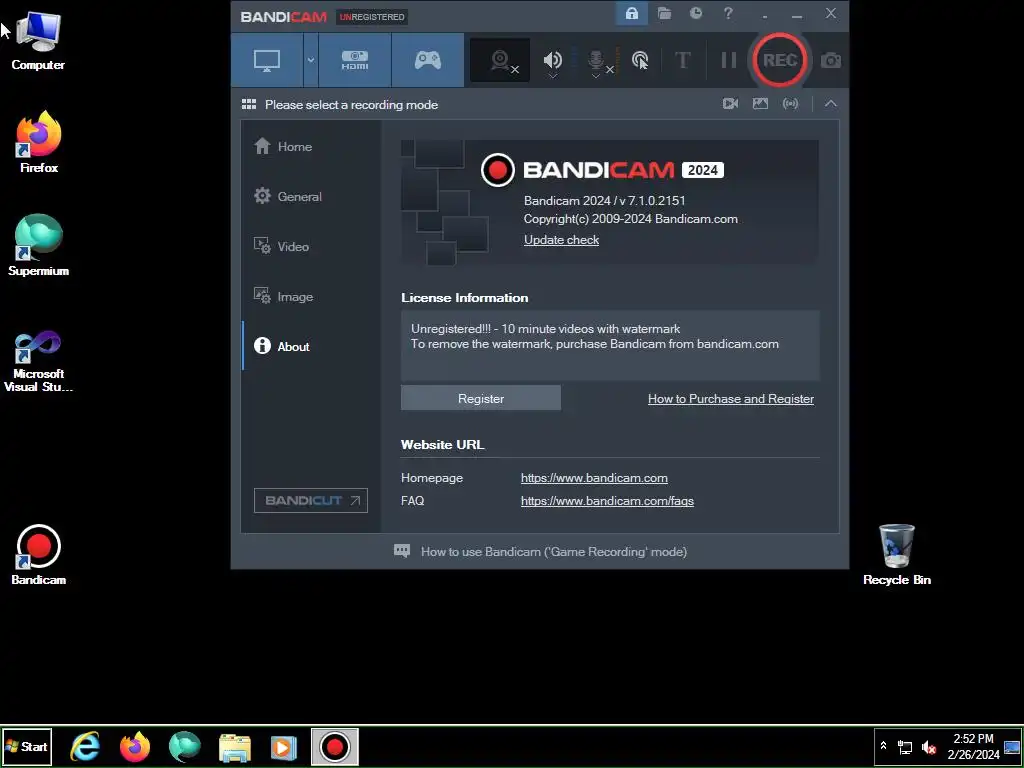Click the BANDICUT button
This screenshot has width=1024, height=768.
311,500
